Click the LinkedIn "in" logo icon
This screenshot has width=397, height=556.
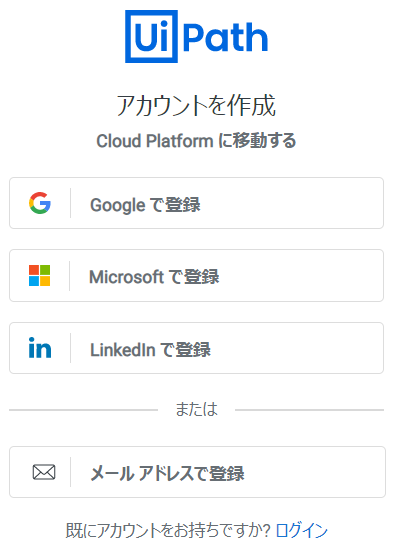tap(40, 348)
